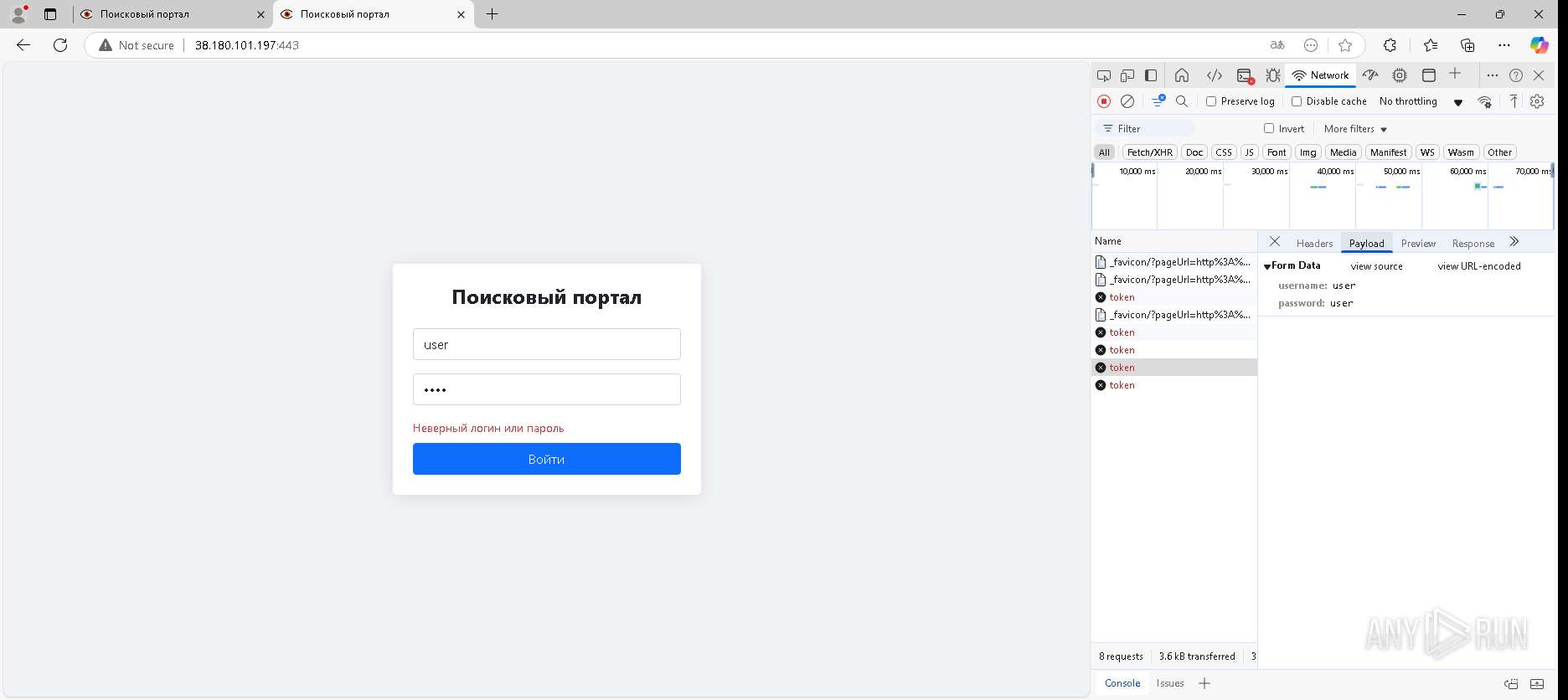Click the network Filter text field
1568x700 pixels.
(1145, 128)
